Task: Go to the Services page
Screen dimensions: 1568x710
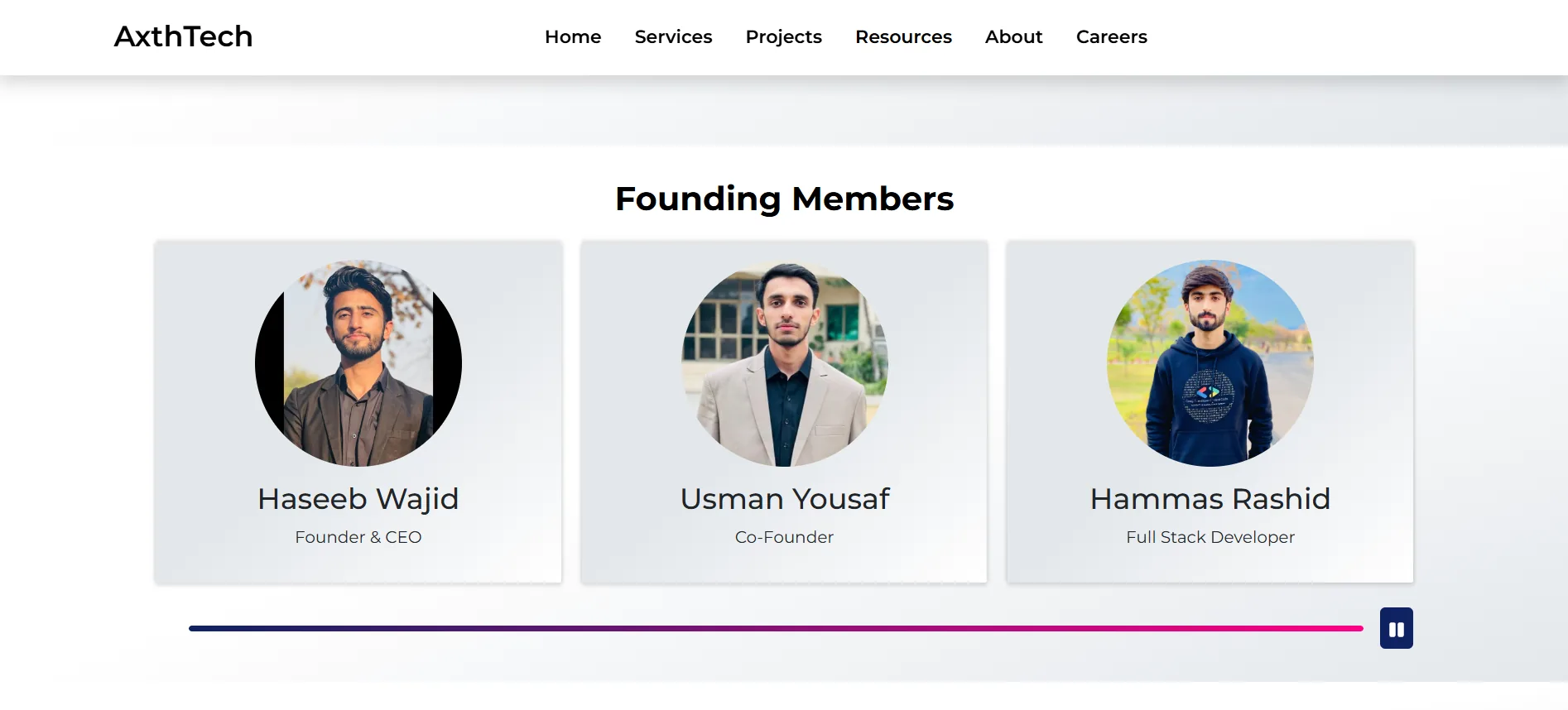Action: pos(673,37)
